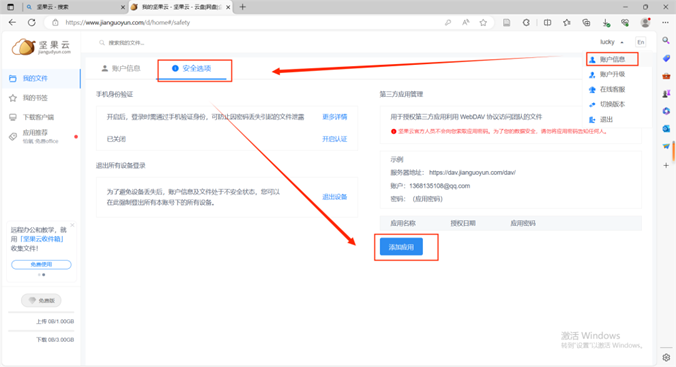Viewport: 676px width, 367px height.
Task: Click the 添加应用 button
Action: pos(401,247)
